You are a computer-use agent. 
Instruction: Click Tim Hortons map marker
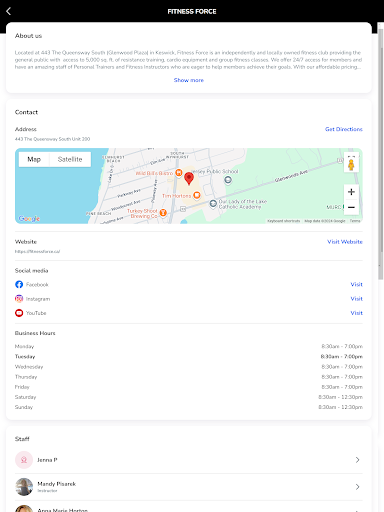point(197,195)
